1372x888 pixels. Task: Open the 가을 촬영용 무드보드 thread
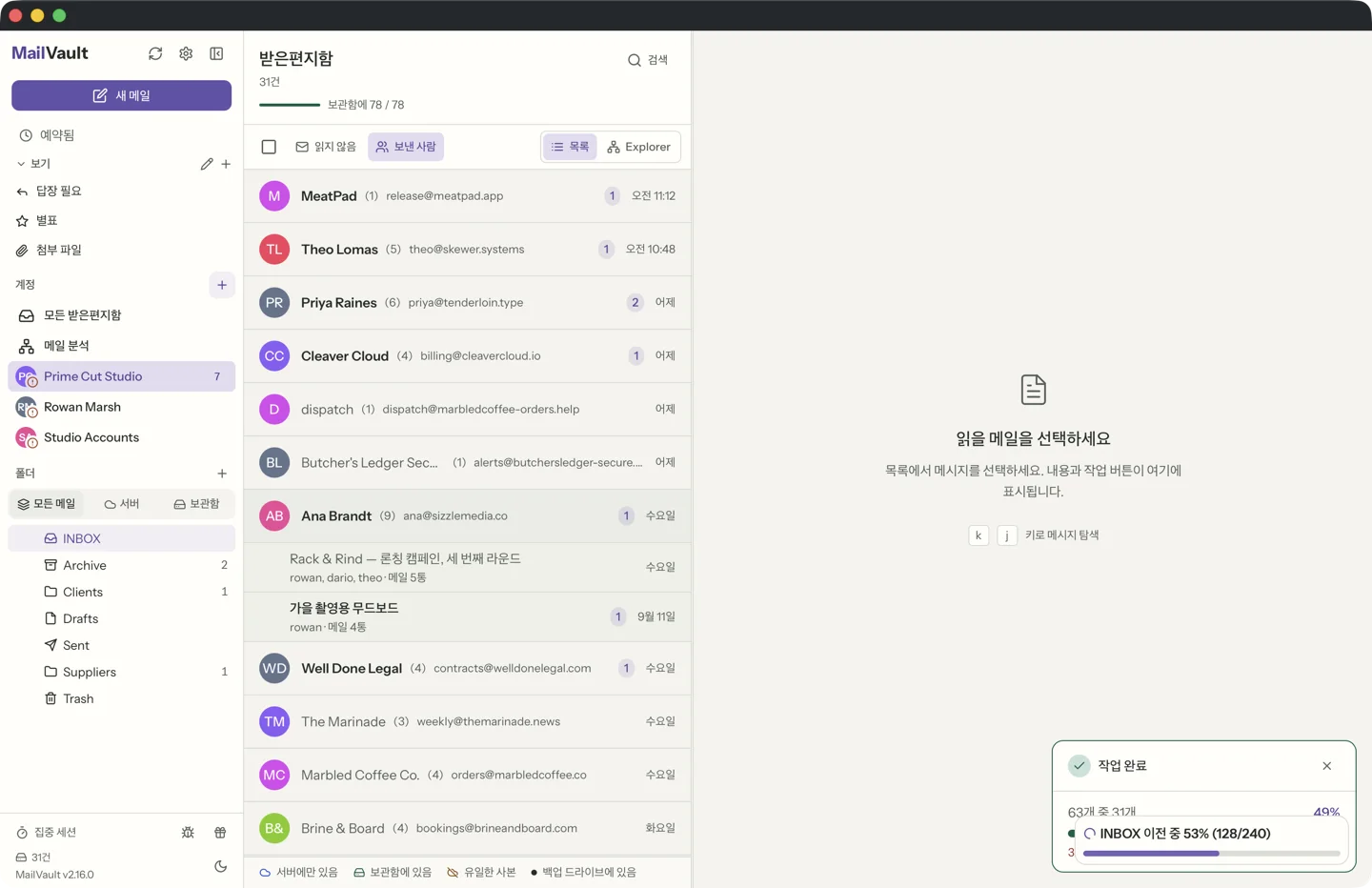point(468,616)
